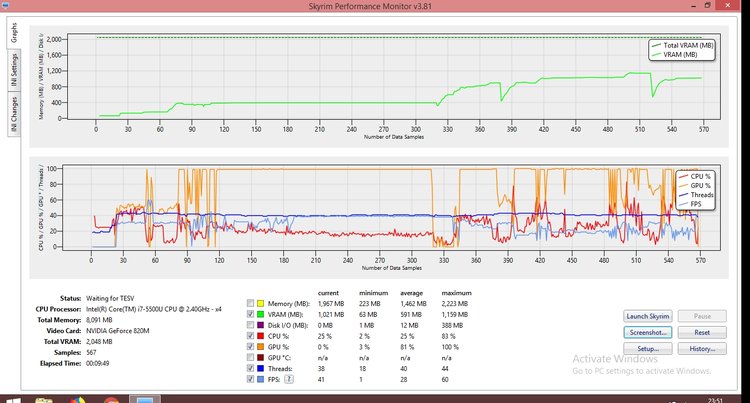
Task: Disable the VRAM (MB) checkbox
Action: click(250, 314)
